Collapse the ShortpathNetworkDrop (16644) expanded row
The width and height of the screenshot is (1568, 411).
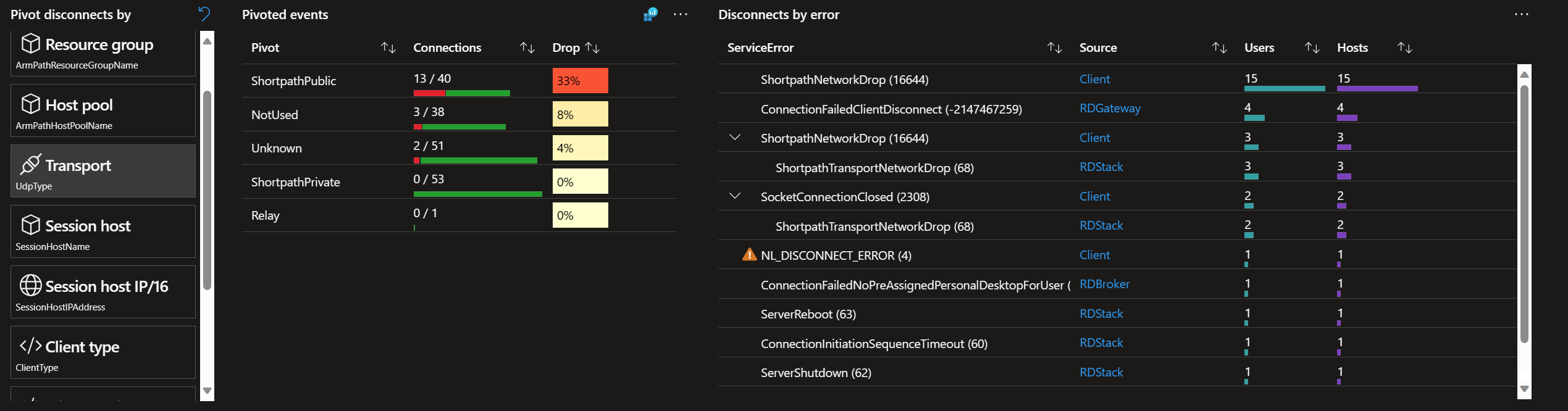pyautogui.click(x=735, y=138)
